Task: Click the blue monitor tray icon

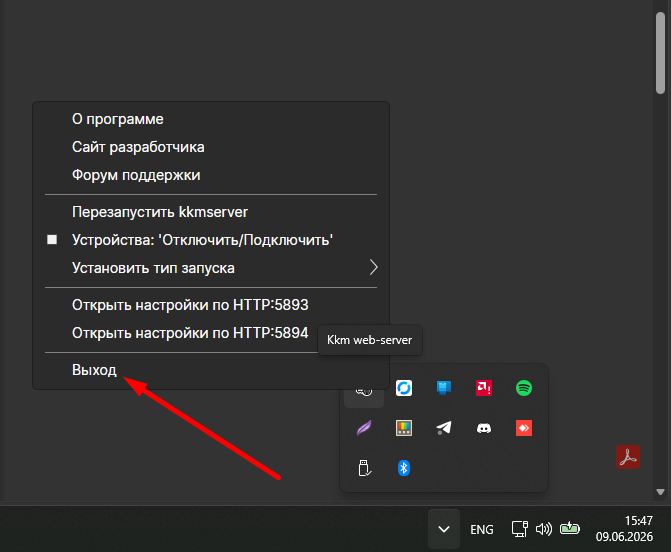Action: [x=444, y=388]
